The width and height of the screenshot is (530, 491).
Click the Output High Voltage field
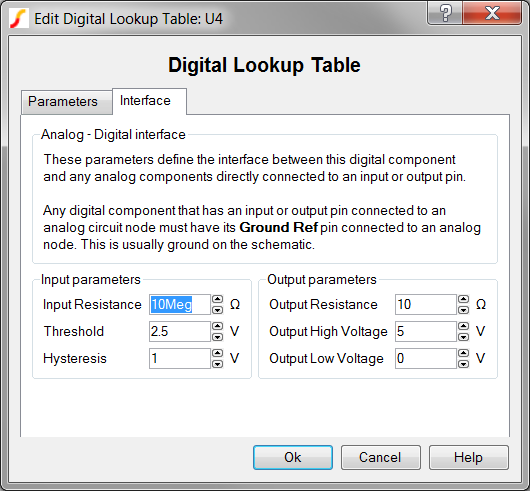[426, 332]
